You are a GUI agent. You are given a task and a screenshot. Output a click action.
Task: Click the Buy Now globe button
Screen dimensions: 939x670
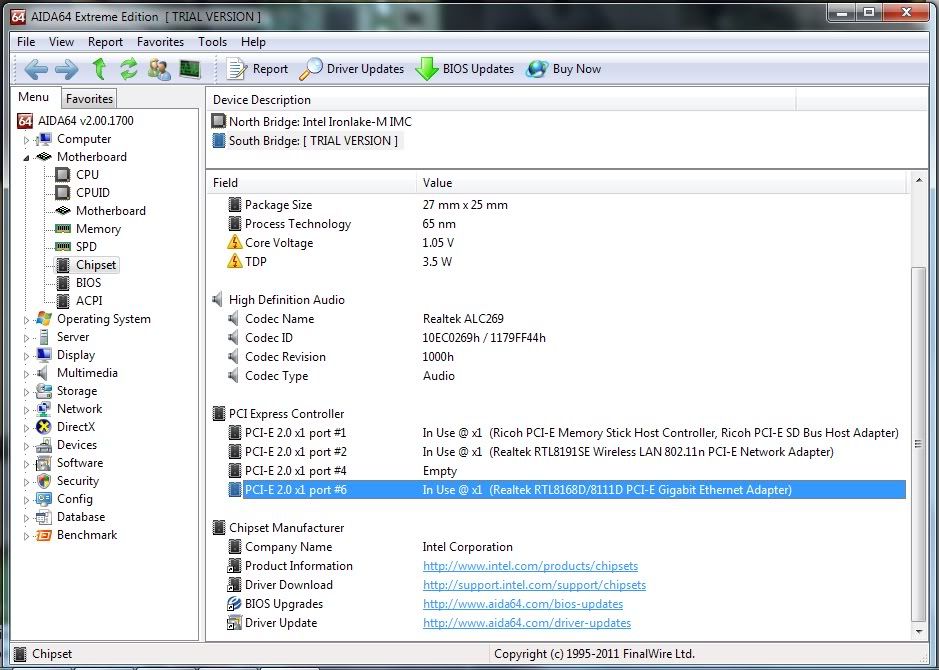[563, 69]
